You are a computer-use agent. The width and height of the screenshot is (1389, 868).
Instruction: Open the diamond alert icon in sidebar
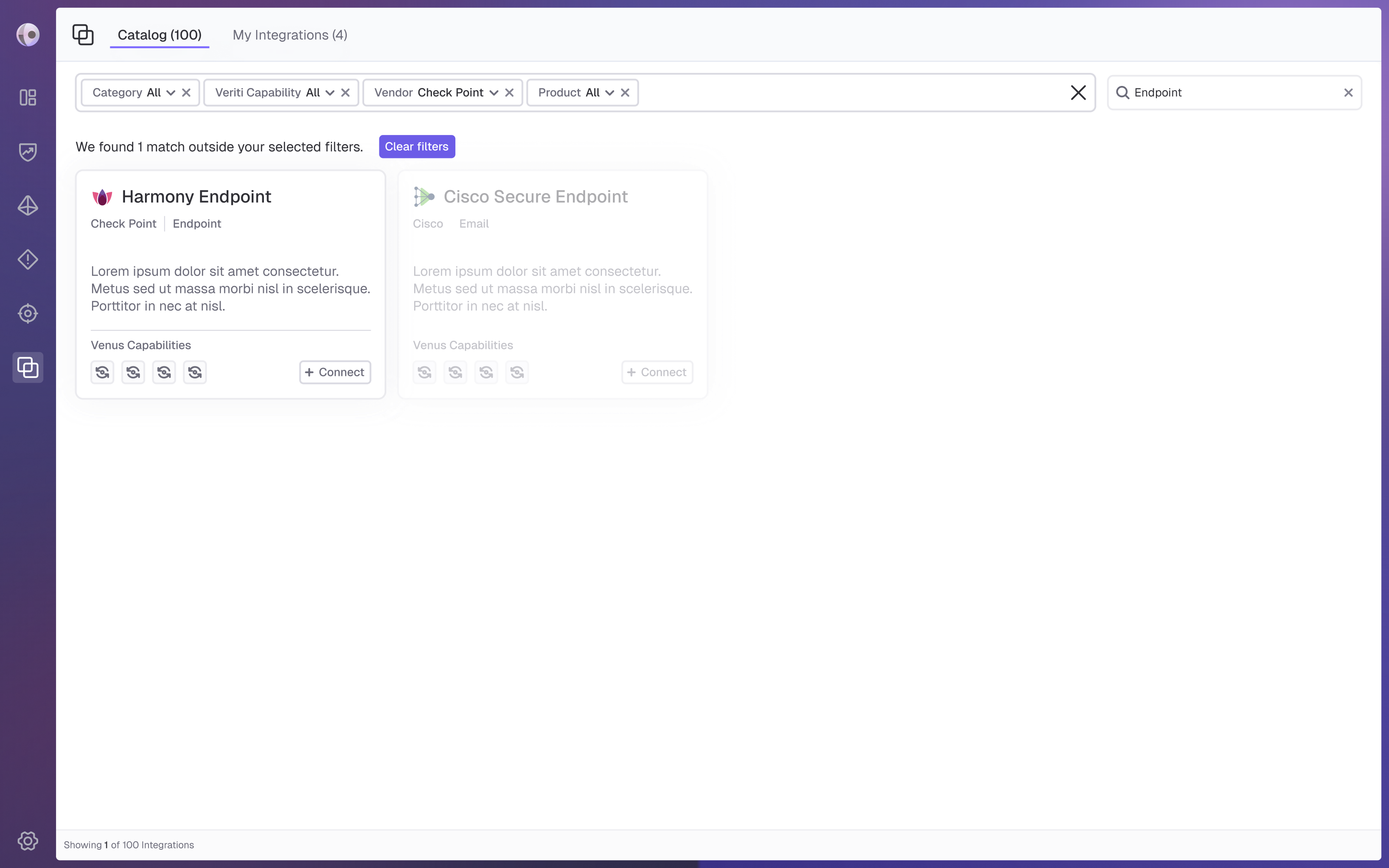[x=27, y=260]
